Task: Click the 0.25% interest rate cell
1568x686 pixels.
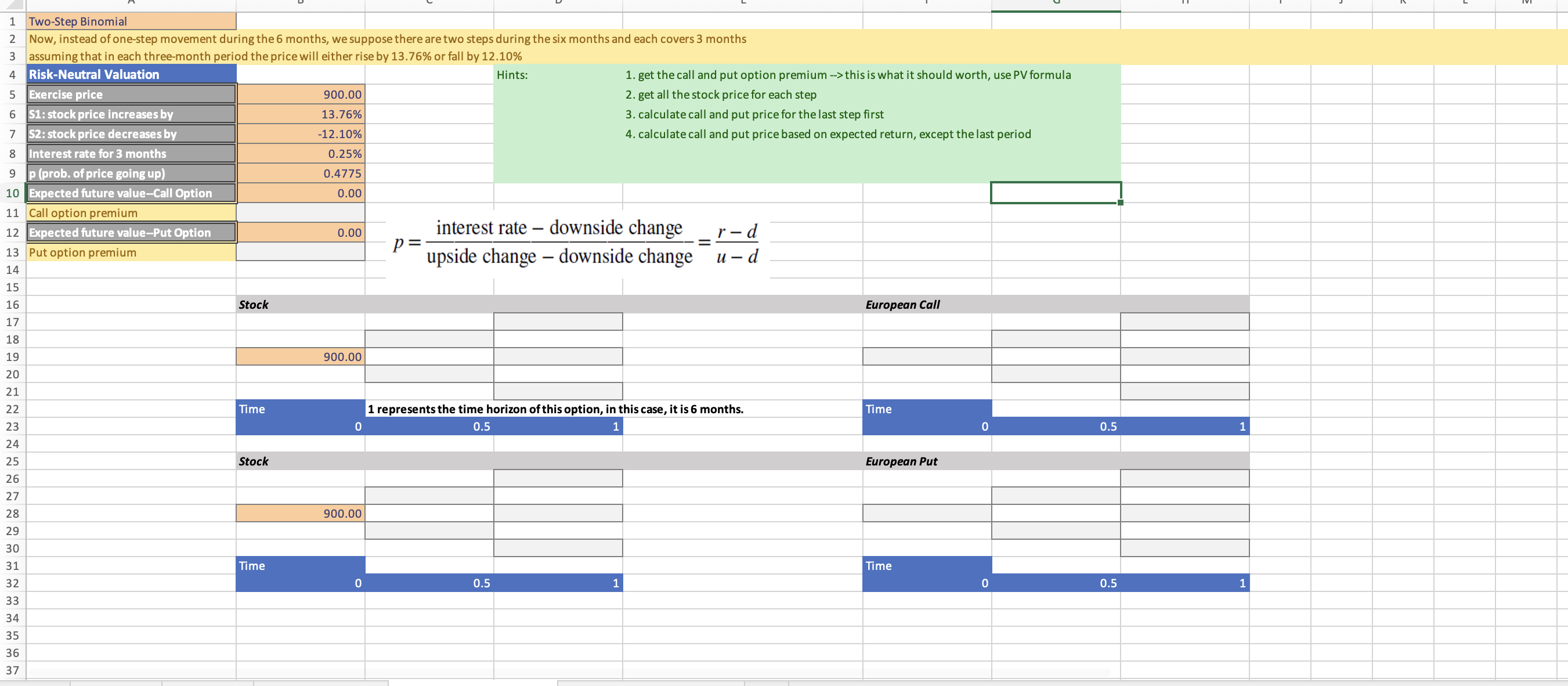Action: pos(301,153)
